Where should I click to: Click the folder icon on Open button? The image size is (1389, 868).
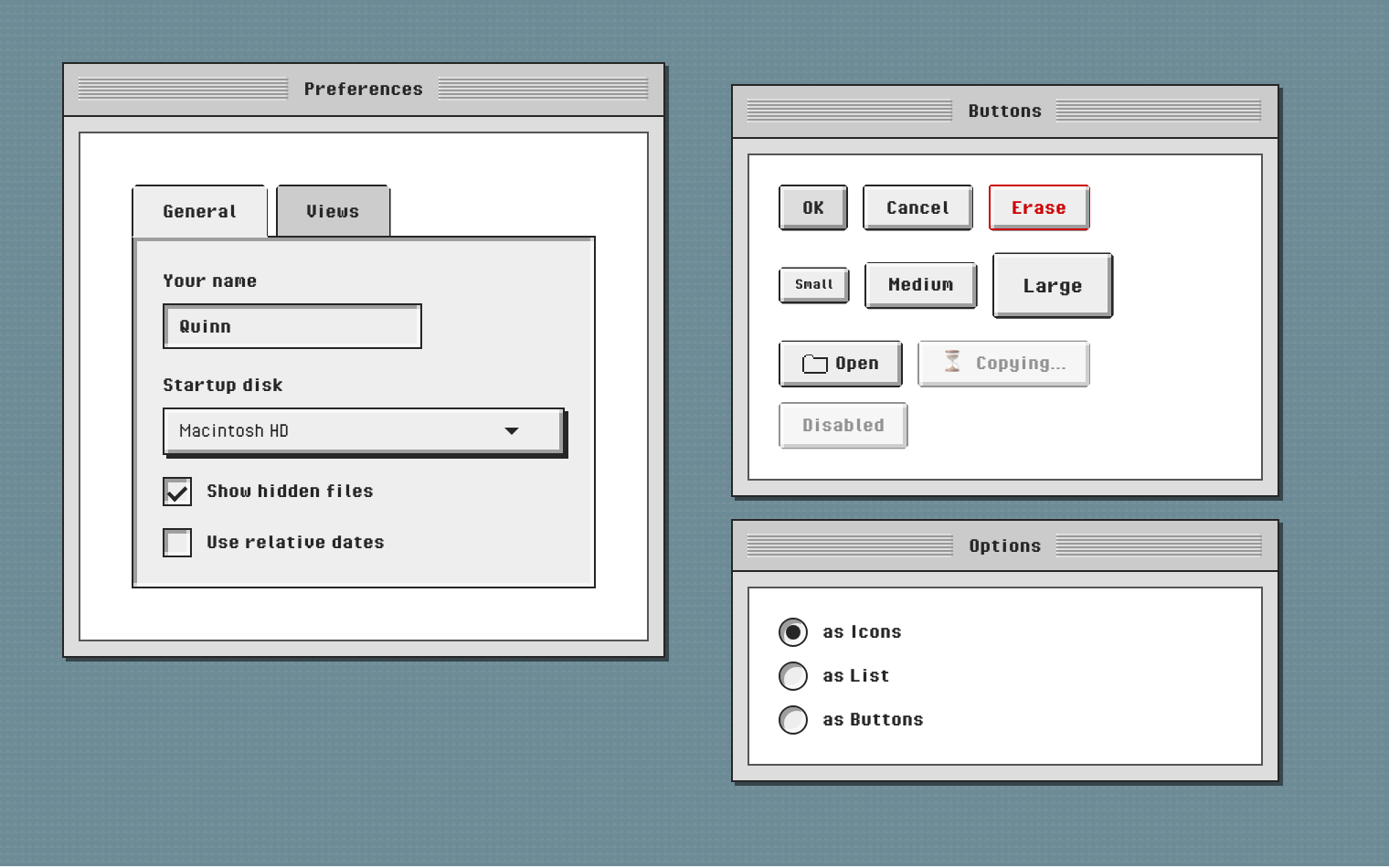click(814, 364)
